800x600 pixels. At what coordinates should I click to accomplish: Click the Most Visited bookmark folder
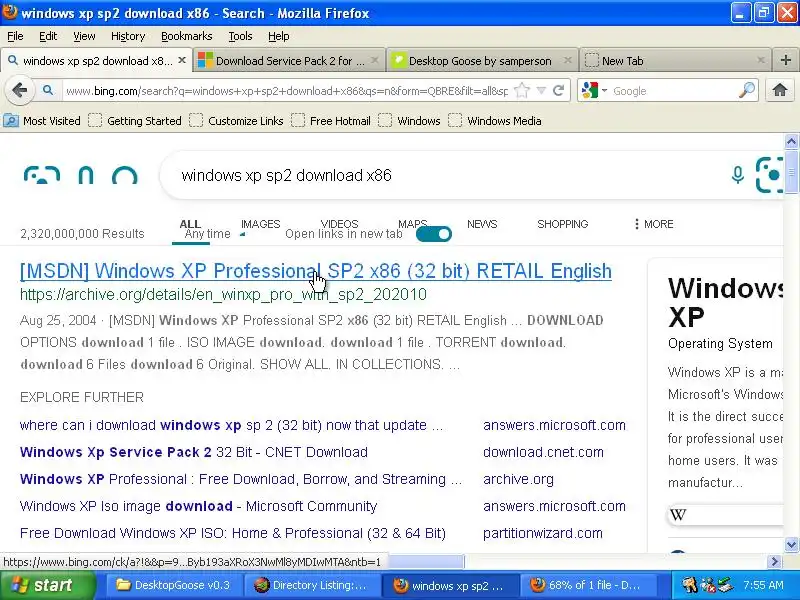pyautogui.click(x=42, y=121)
